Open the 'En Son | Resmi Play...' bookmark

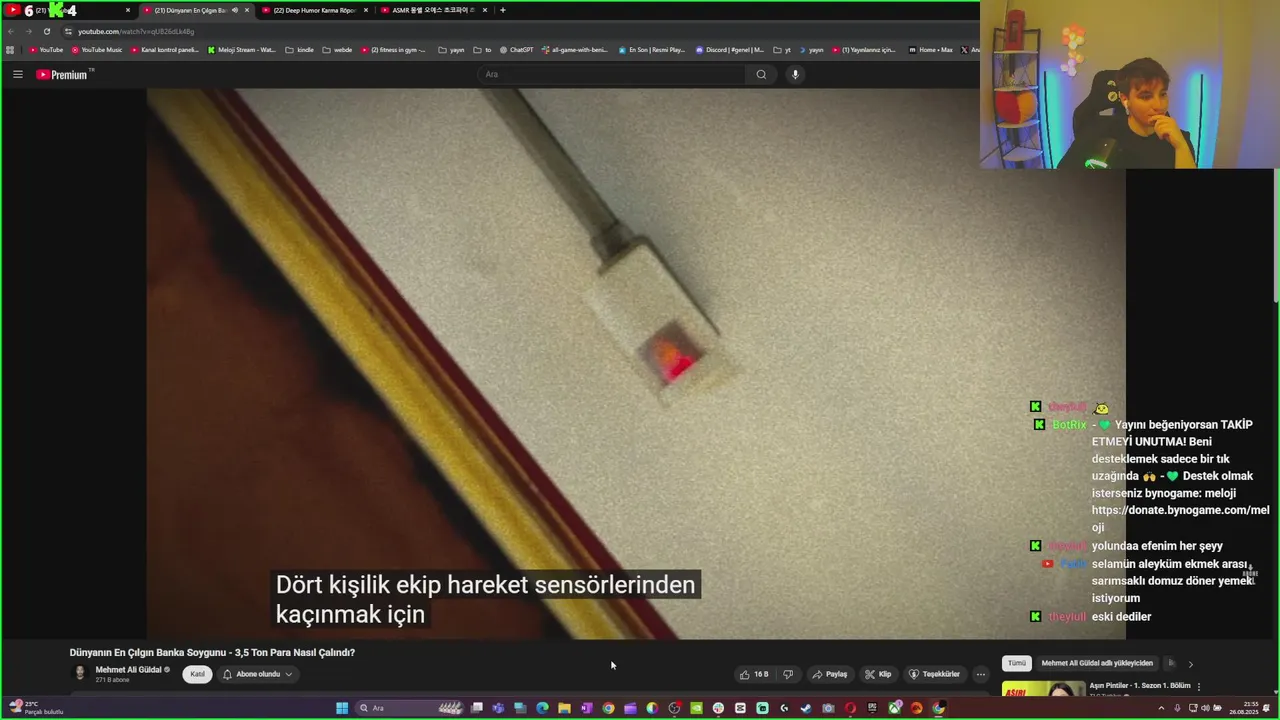[x=651, y=49]
